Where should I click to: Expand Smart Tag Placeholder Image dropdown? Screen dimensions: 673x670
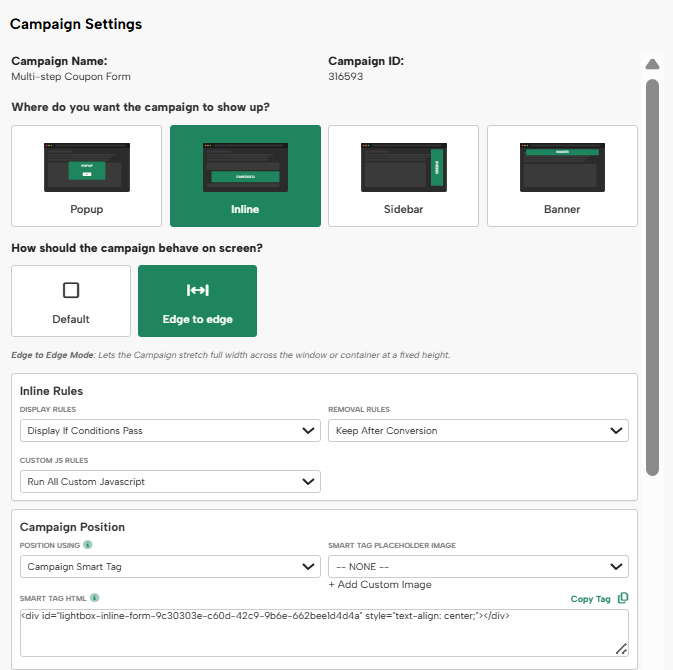[x=478, y=566]
